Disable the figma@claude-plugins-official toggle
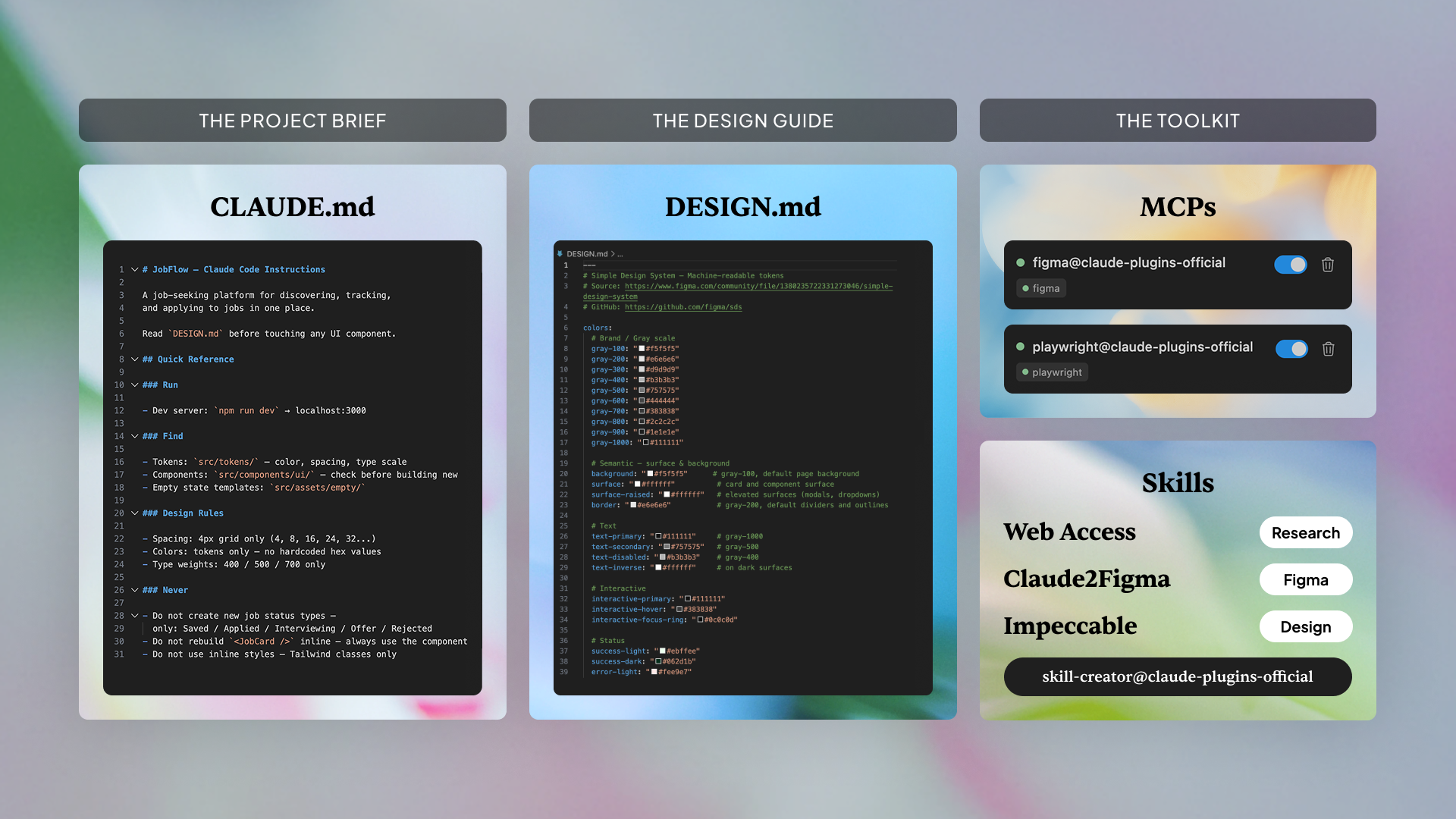Image resolution: width=1456 pixels, height=819 pixels. coord(1291,265)
